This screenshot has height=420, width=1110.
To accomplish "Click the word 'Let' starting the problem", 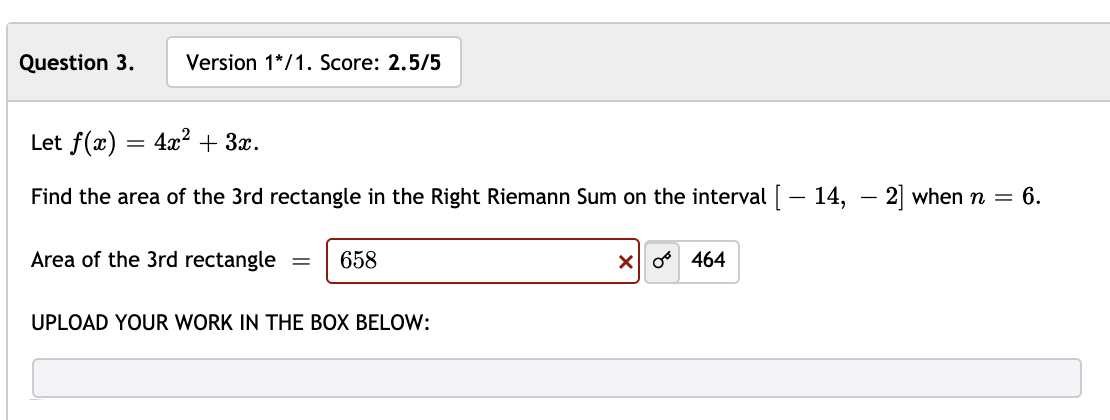I will (47, 142).
